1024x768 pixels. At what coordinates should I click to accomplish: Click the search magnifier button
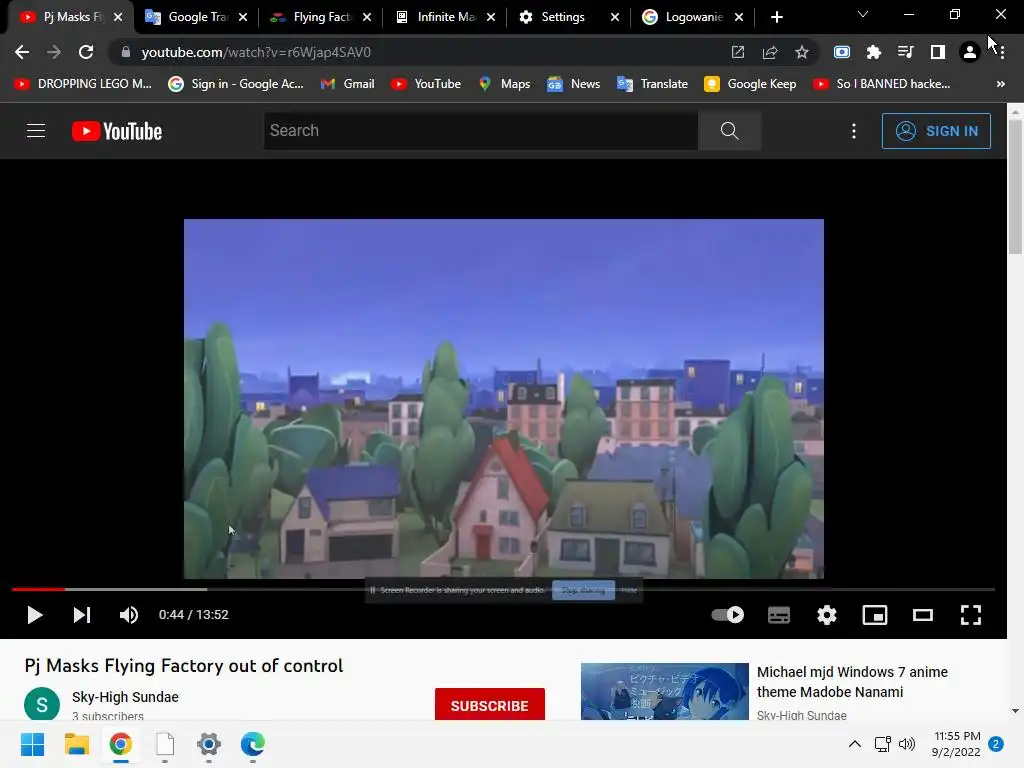(x=729, y=131)
